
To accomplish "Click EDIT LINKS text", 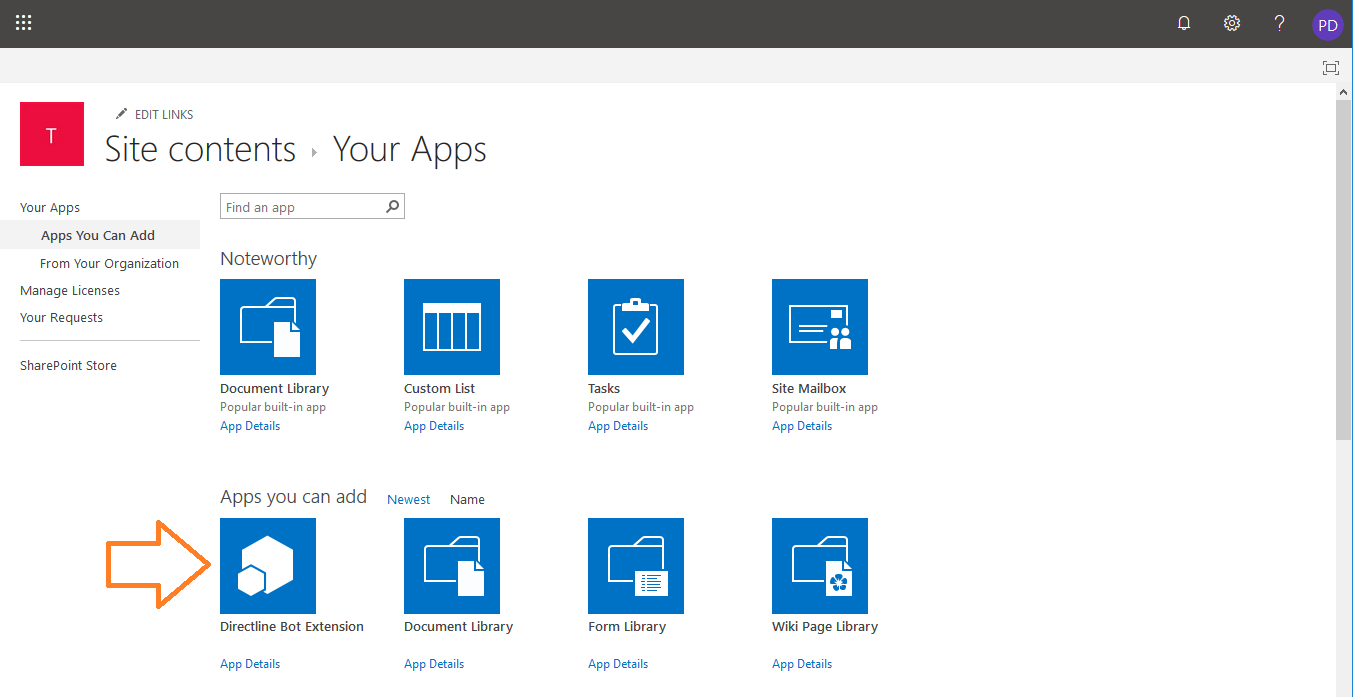I will 164,115.
